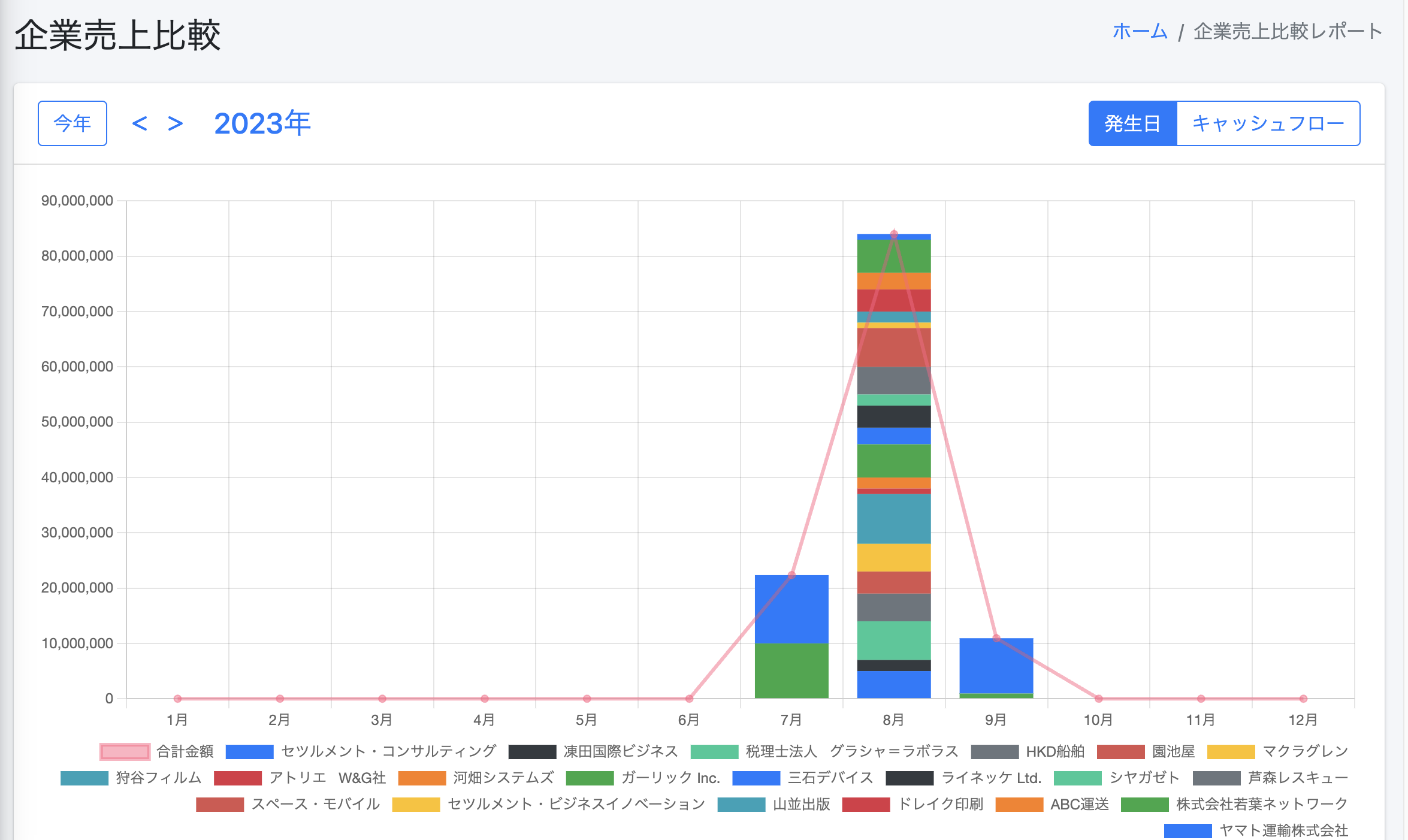Viewport: 1408px width, 840px height.
Task: Open the ホーム breadcrumb link
Action: 1140,31
